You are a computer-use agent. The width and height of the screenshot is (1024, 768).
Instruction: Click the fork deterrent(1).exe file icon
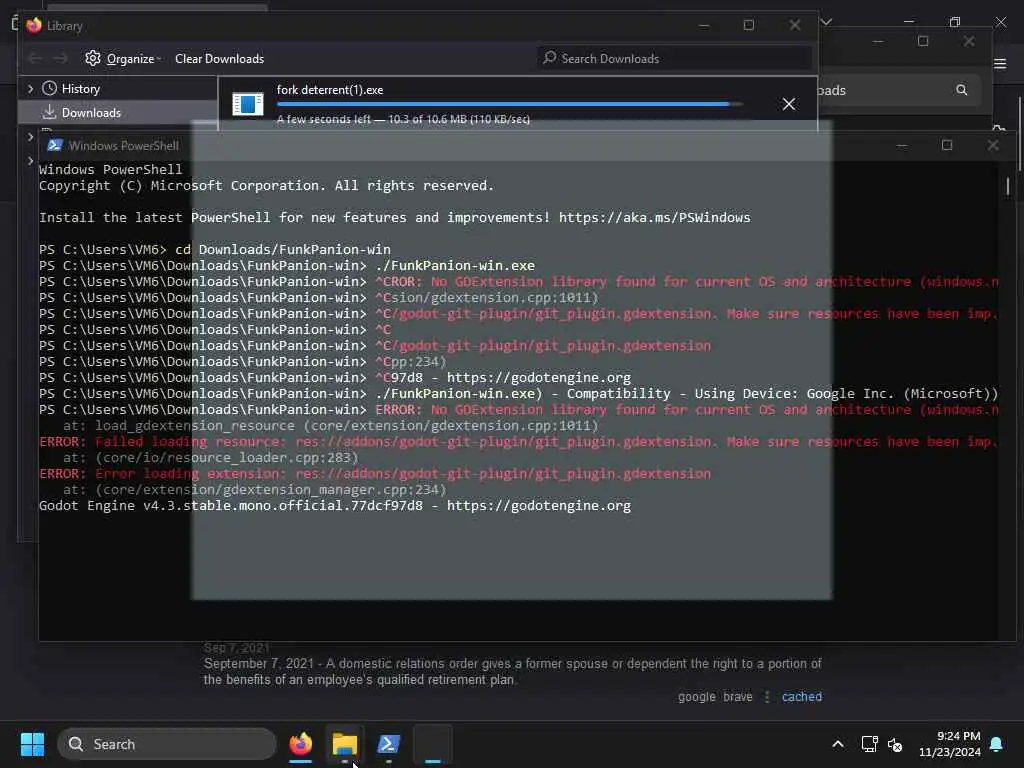pos(248,104)
